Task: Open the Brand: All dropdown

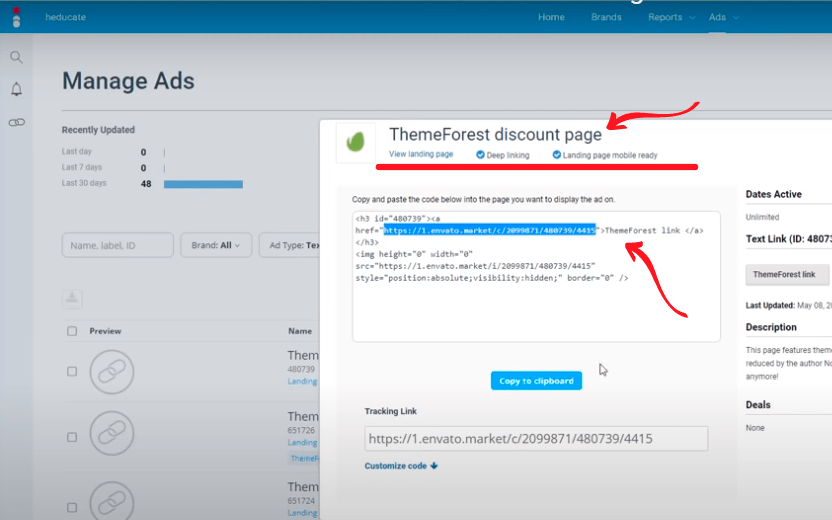Action: (x=216, y=245)
